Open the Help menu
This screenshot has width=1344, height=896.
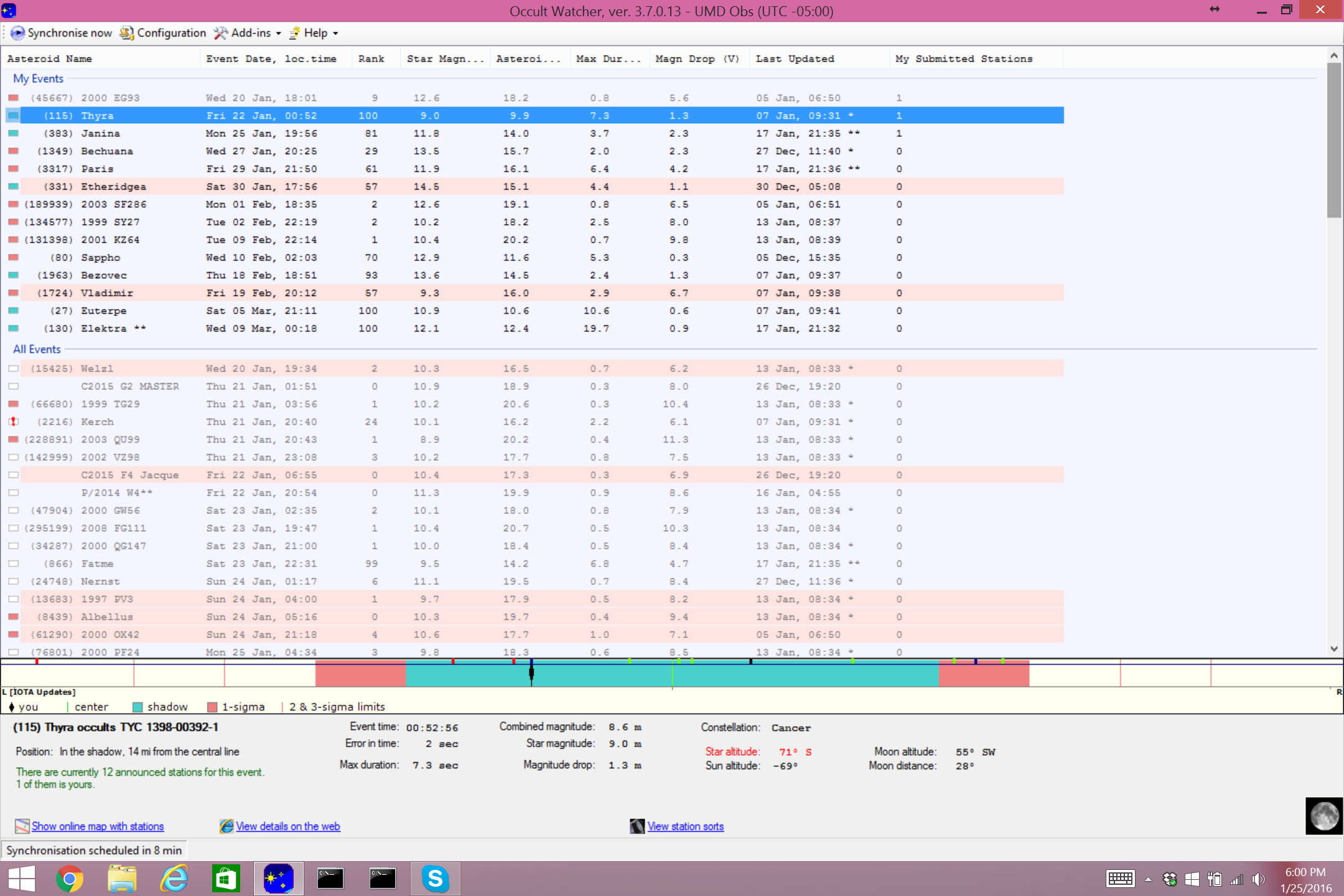tap(315, 33)
